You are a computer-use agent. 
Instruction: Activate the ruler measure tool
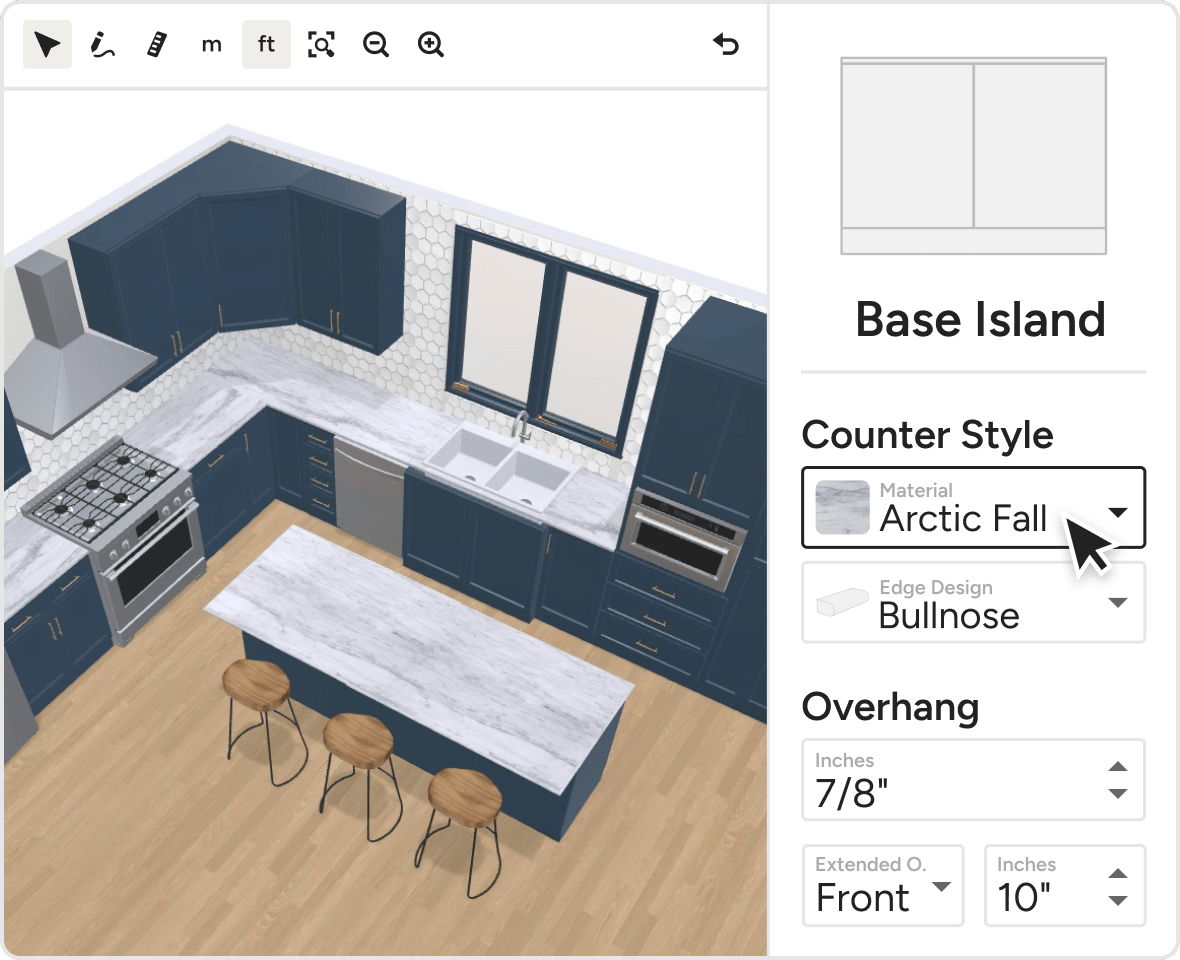[156, 45]
